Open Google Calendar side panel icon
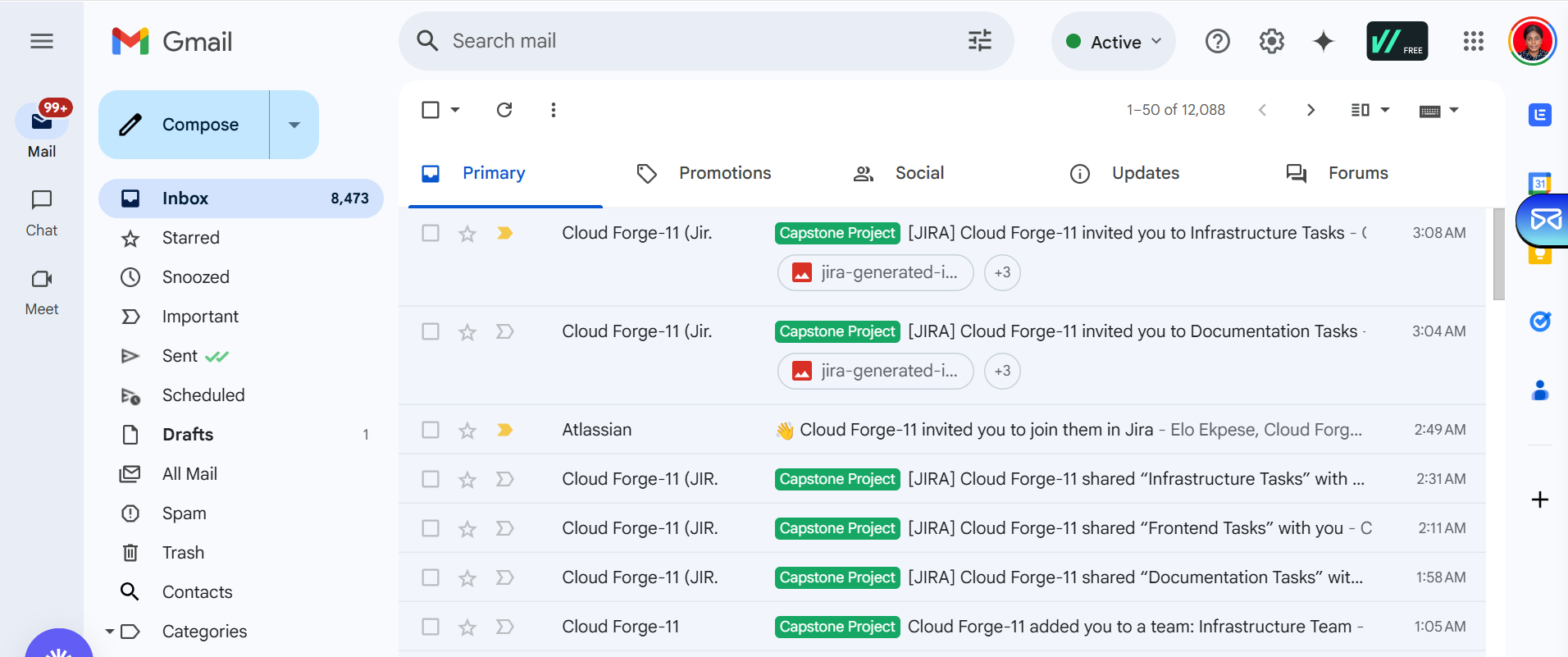Screen dimensions: 1568x657 tap(1540, 183)
